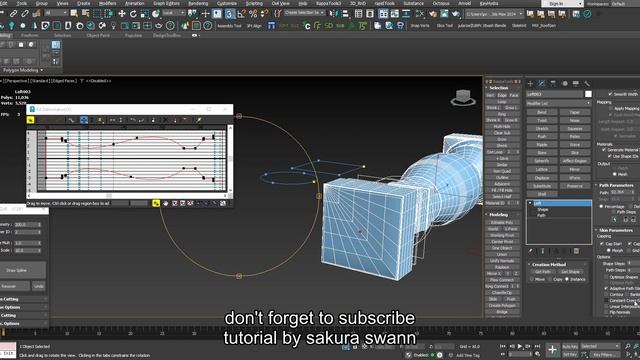Select the Mesh output radio button
Image resolution: width=640 pixels, height=360 pixels.
[615, 174]
